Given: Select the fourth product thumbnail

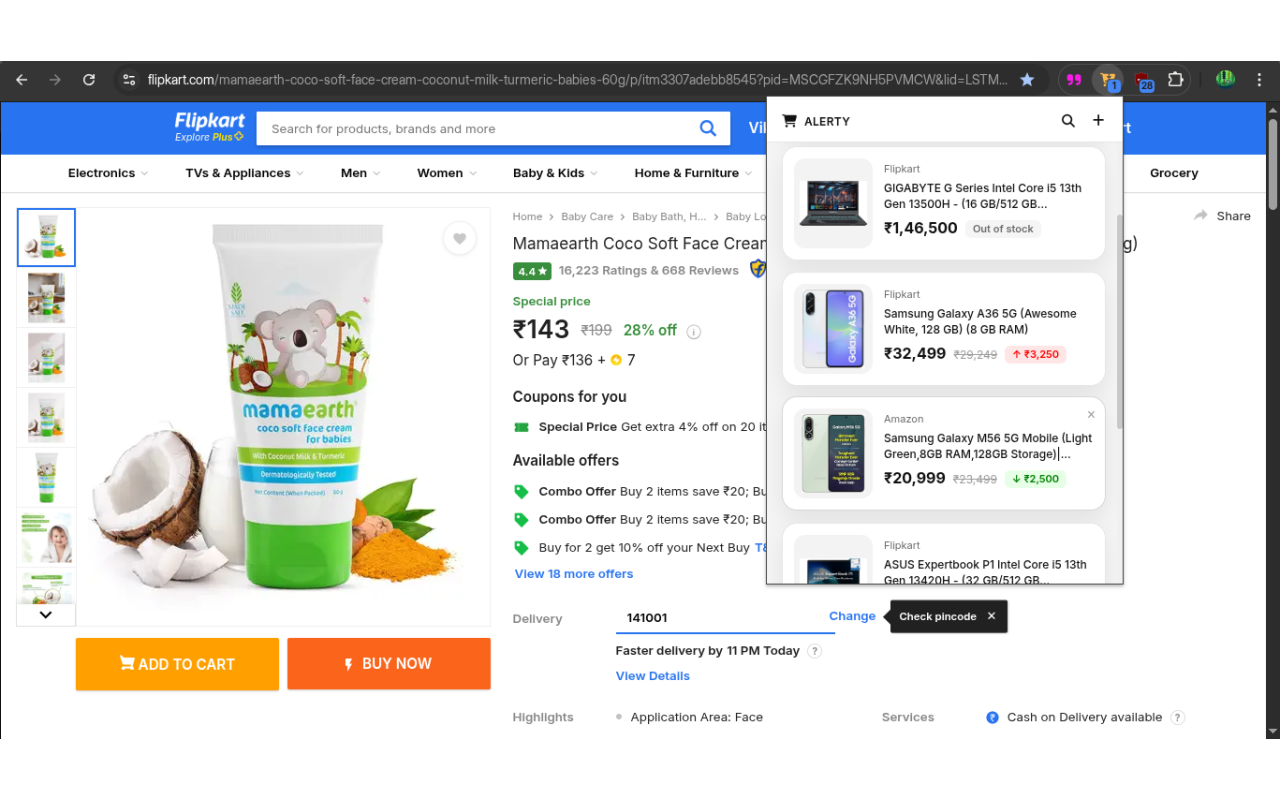Looking at the screenshot, I should click(x=46, y=417).
